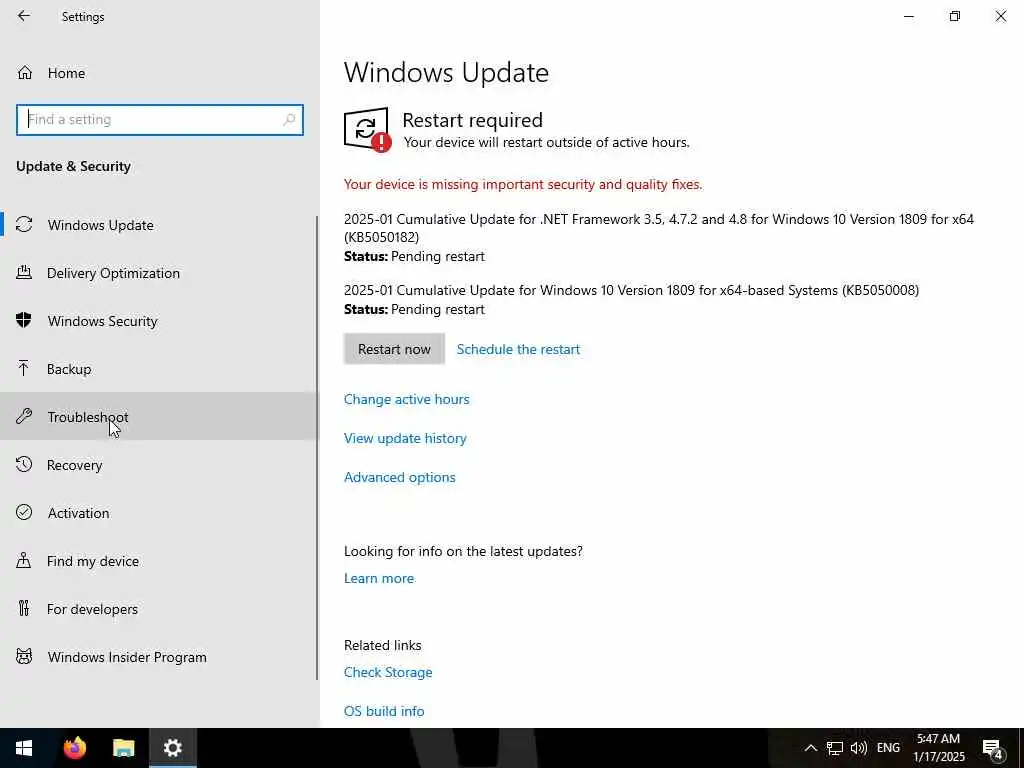Image resolution: width=1024 pixels, height=768 pixels.
Task: Click Schedule the restart link
Action: pos(518,349)
